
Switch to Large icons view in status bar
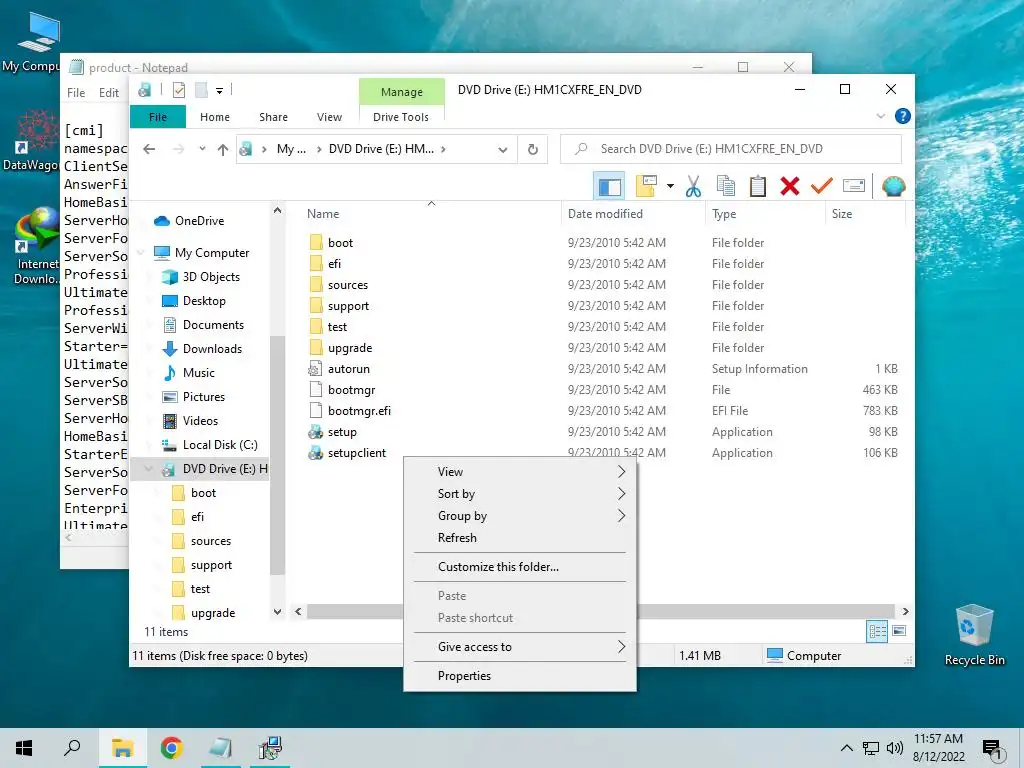coord(899,631)
